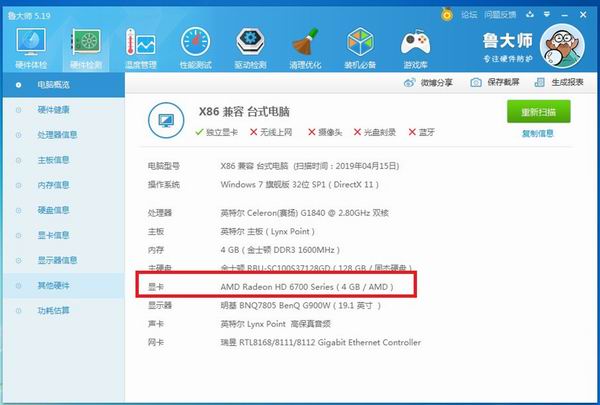Select 硬盘信息 in the sidebar
600x405 pixels.
coord(64,210)
